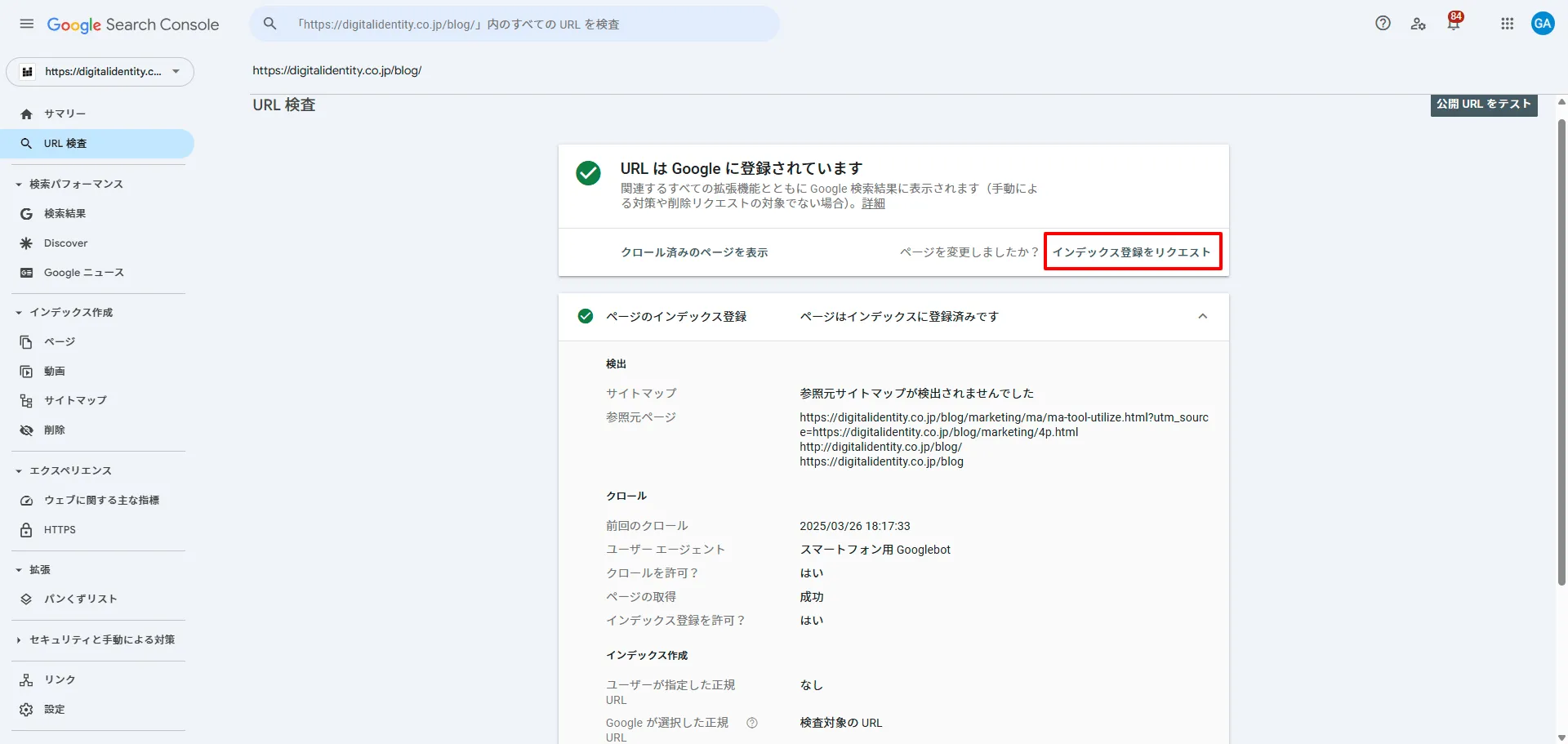This screenshot has width=1568, height=744.
Task: Click help icon next to Google が選択した正規 URL
Action: pyautogui.click(x=752, y=723)
